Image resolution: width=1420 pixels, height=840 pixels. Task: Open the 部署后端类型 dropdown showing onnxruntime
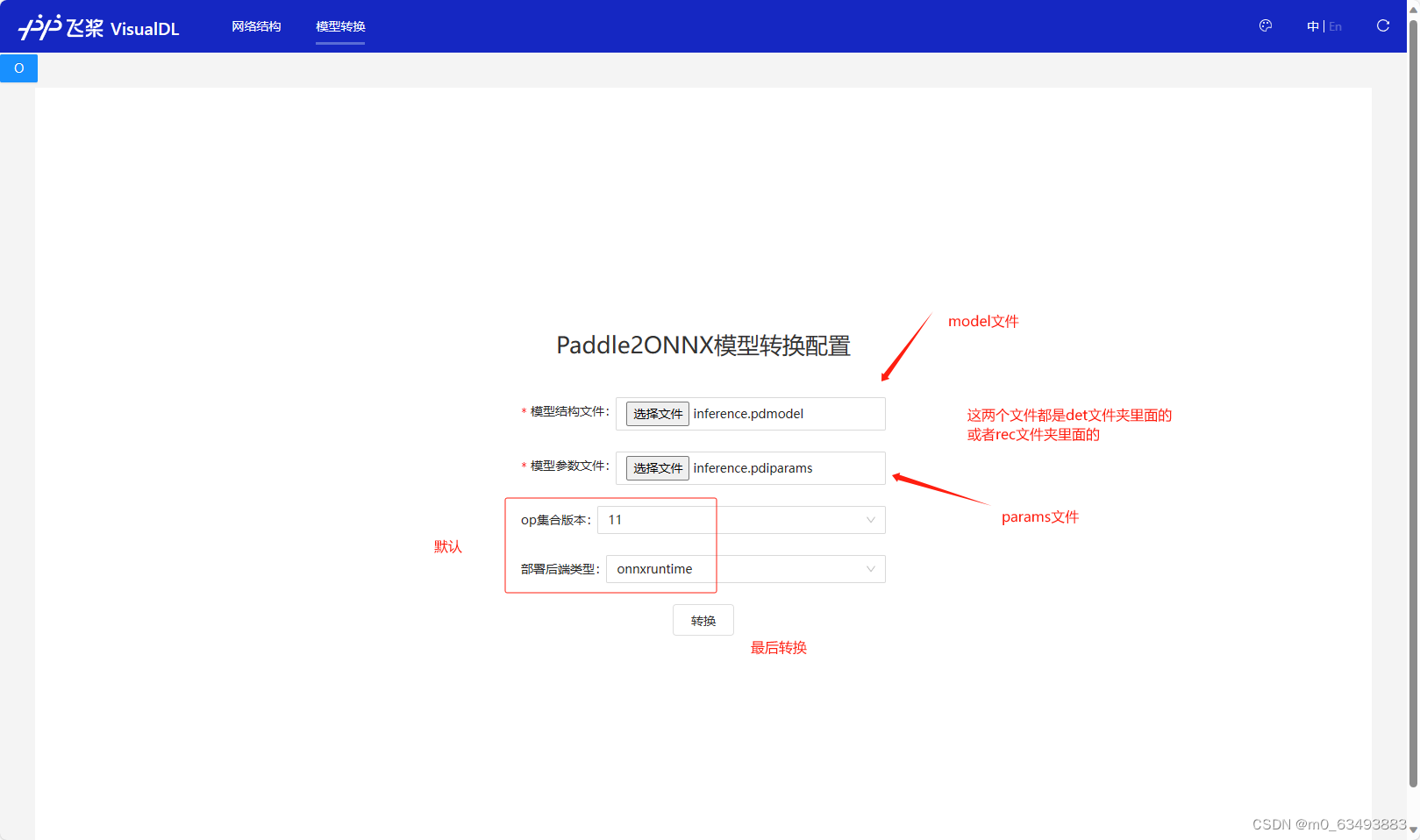click(746, 569)
